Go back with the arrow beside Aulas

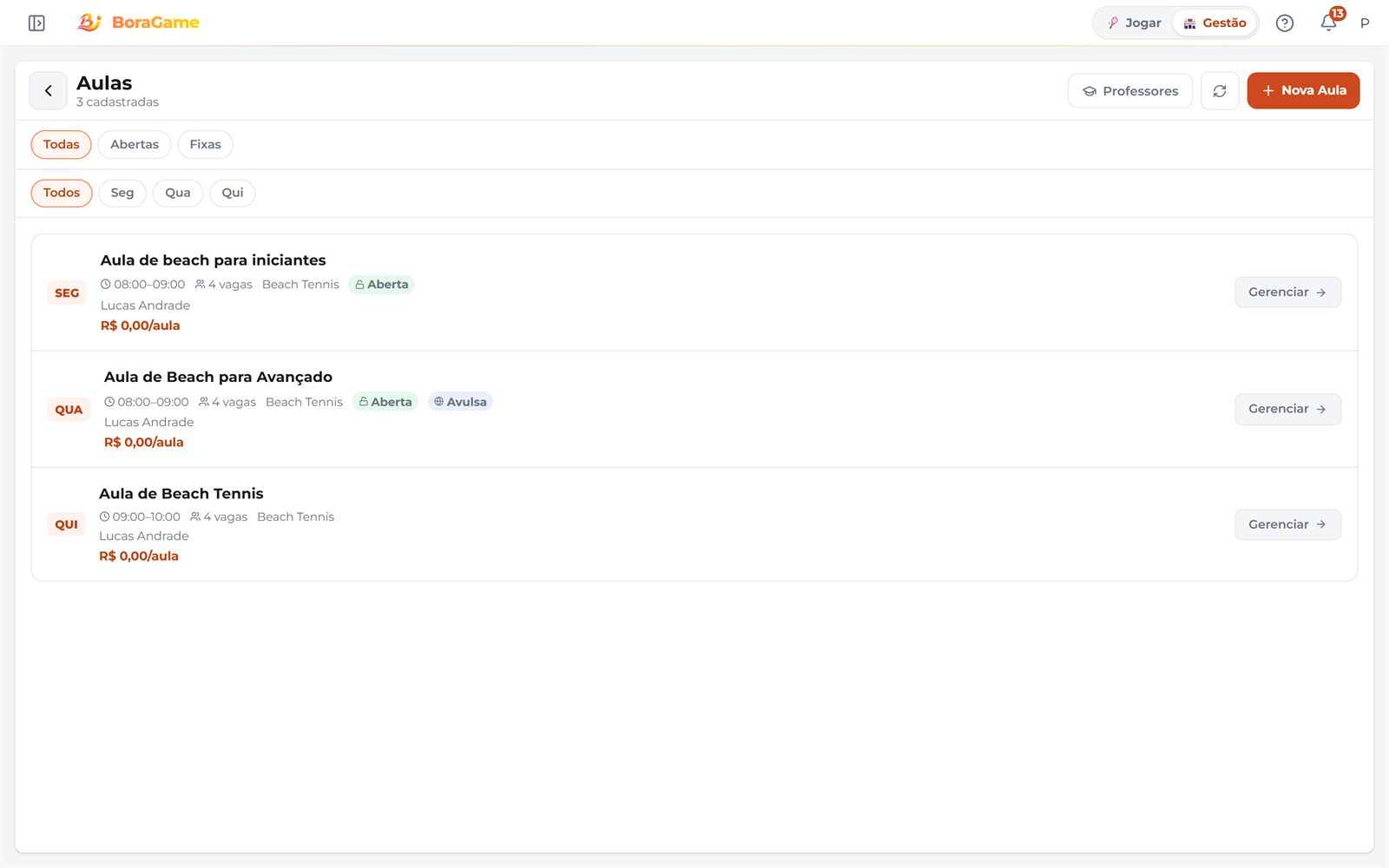49,90
